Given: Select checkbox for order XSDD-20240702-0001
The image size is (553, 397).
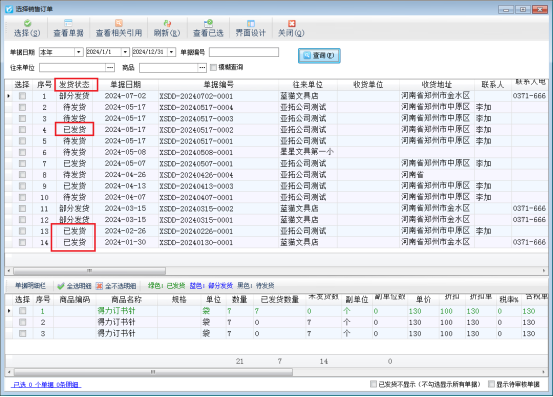Looking at the screenshot, I should tap(22, 96).
